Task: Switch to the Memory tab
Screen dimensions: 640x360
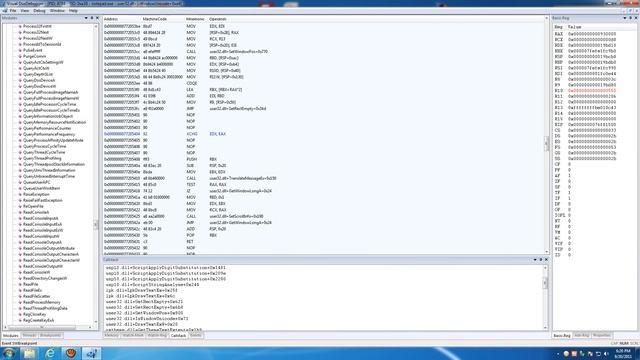Action: coord(111,336)
